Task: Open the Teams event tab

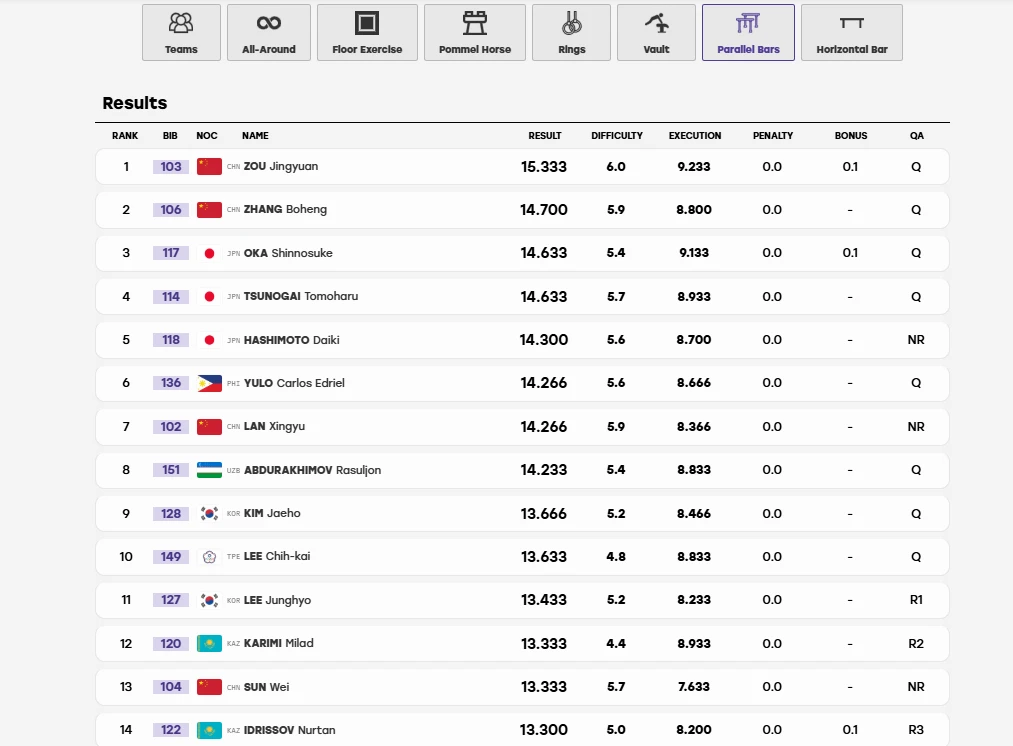Action: coord(181,33)
